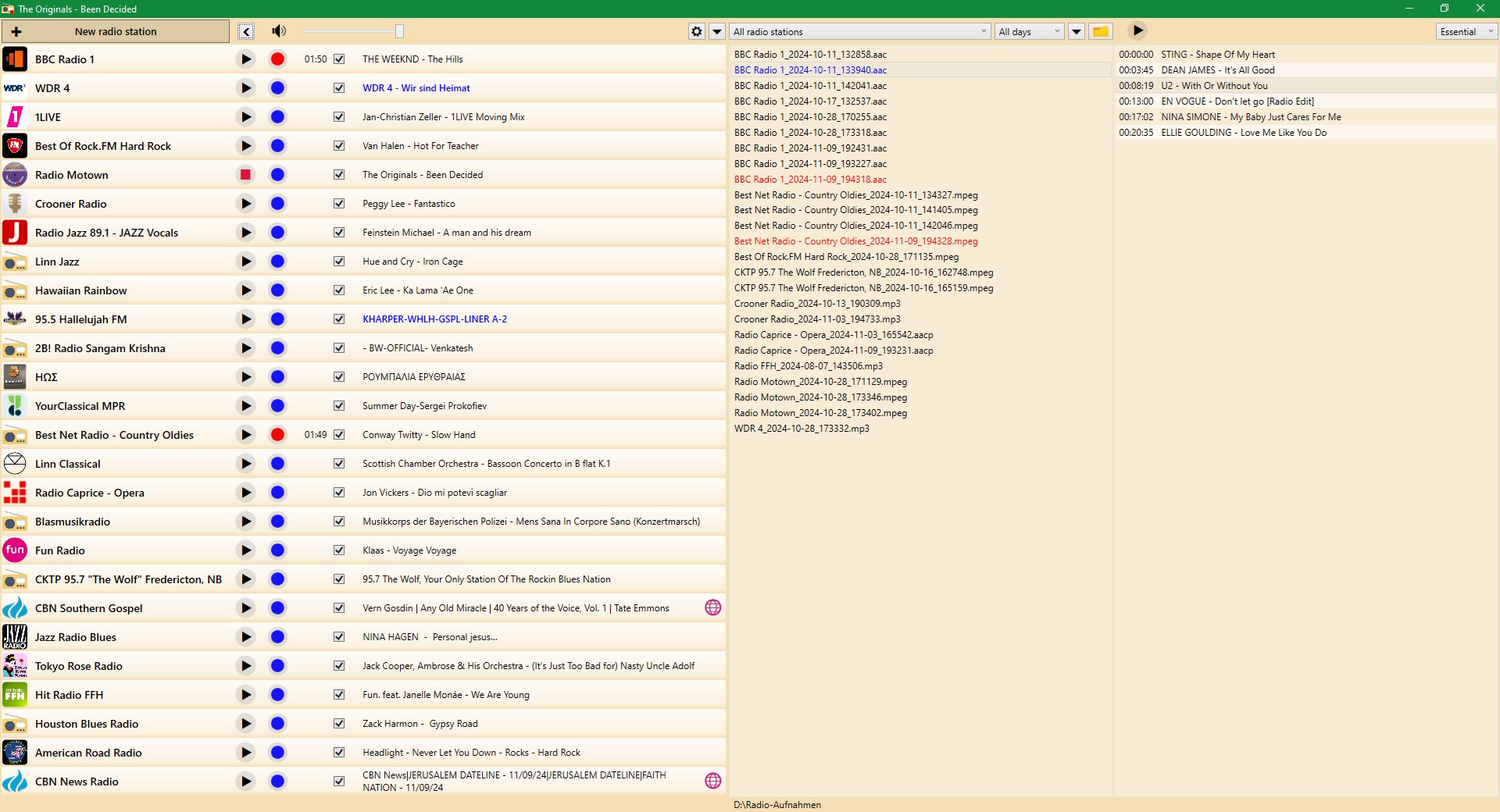Jump to track STING - Shape Of My Heart
The width and height of the screenshot is (1500, 812).
click(x=1218, y=55)
